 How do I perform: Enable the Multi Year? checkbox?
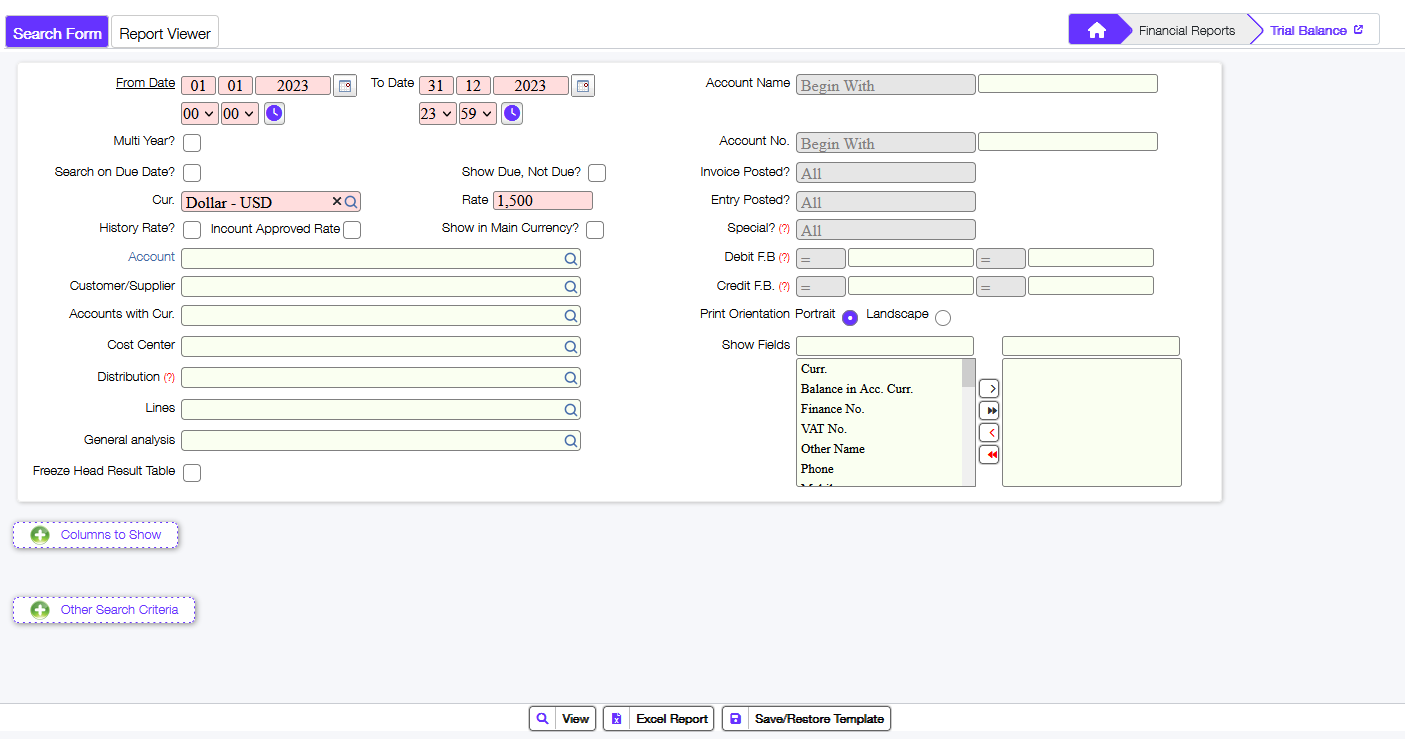coord(192,143)
